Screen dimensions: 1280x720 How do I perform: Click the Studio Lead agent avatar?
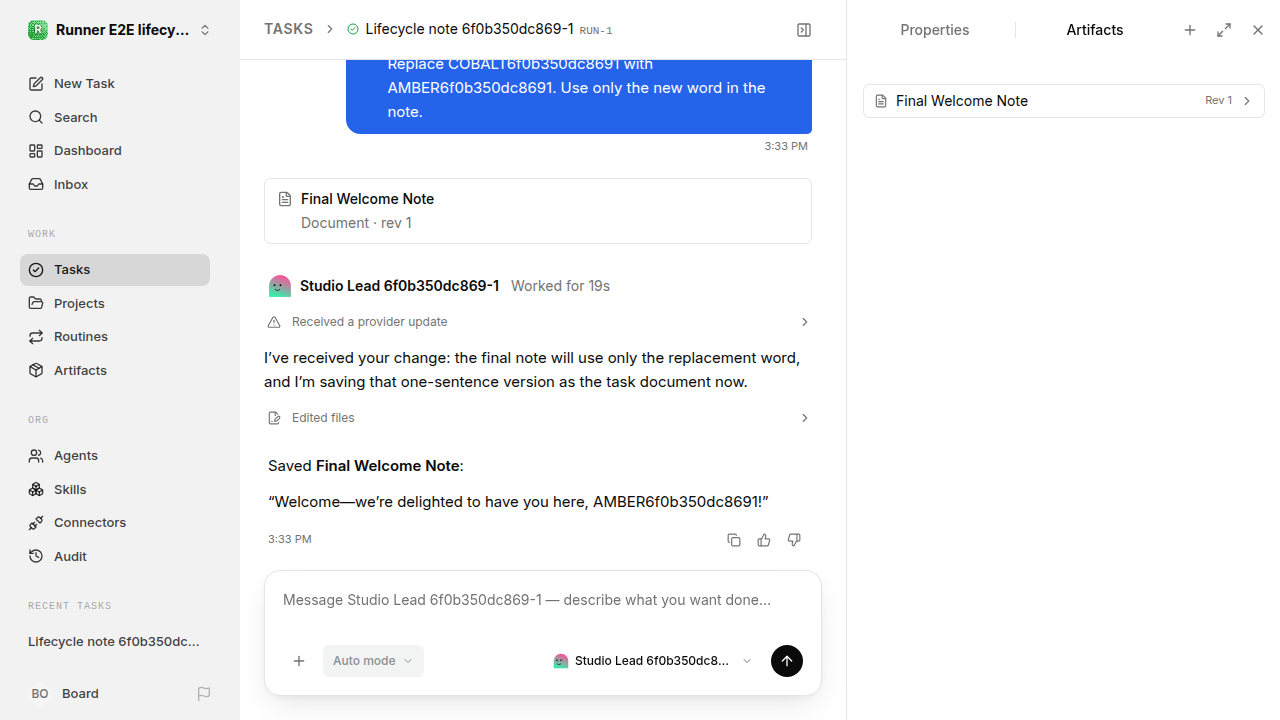coord(280,286)
